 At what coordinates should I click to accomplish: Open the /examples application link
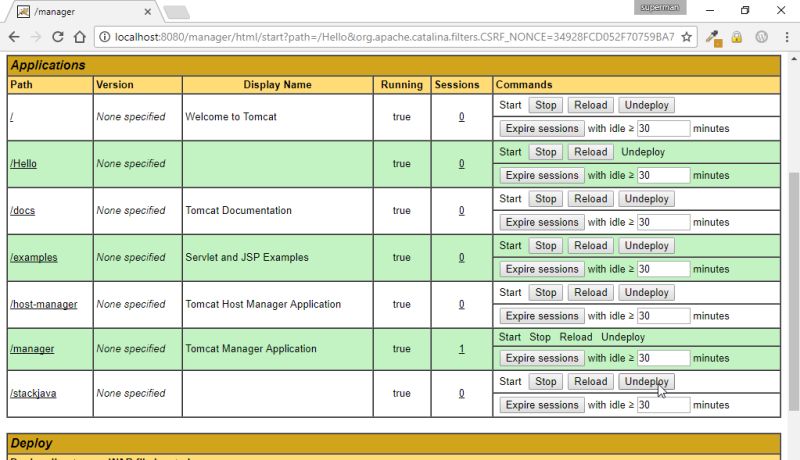[x=34, y=258]
